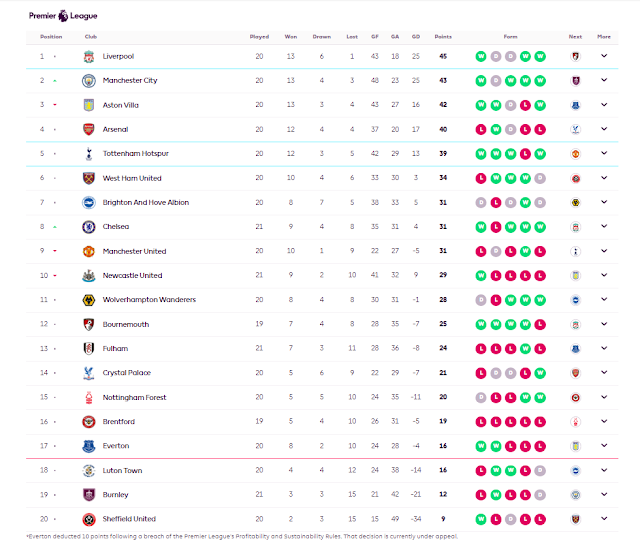Click West Ham United crest
The image size is (640, 541).
pyautogui.click(x=89, y=178)
